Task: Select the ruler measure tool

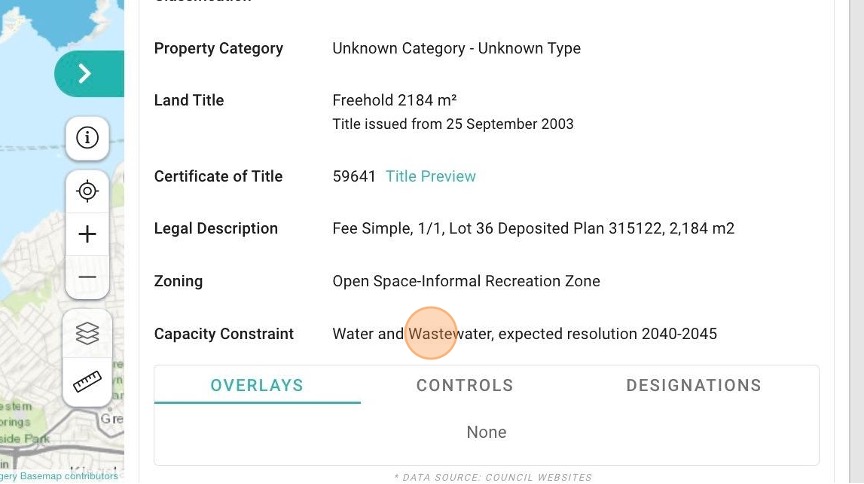Action: (87, 381)
